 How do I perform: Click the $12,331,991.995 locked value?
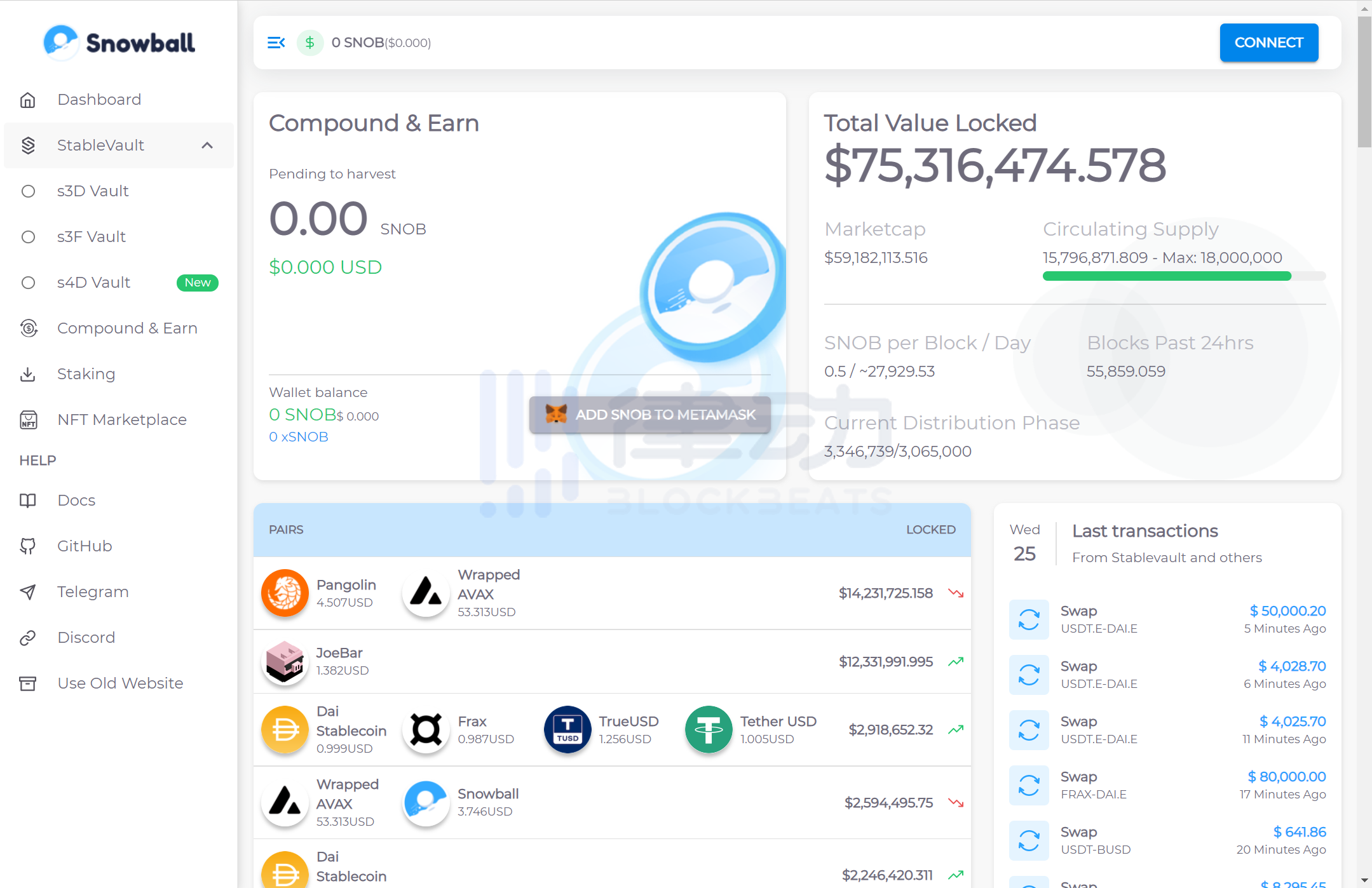point(886,662)
